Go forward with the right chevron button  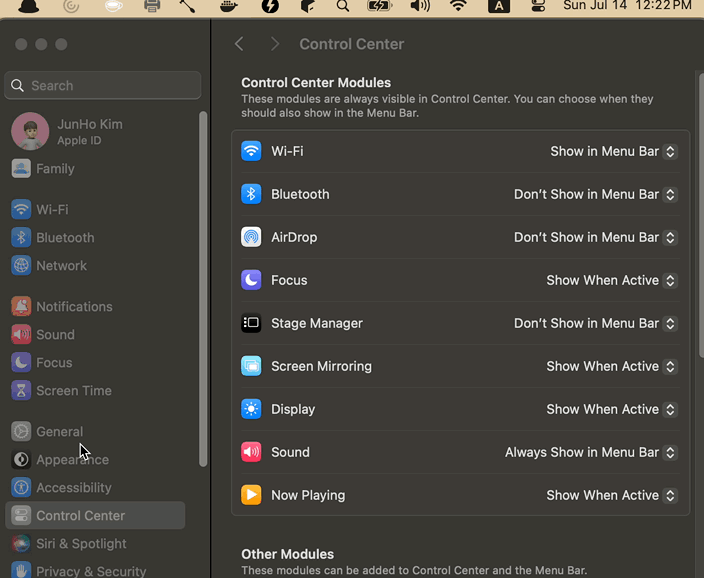(x=275, y=44)
